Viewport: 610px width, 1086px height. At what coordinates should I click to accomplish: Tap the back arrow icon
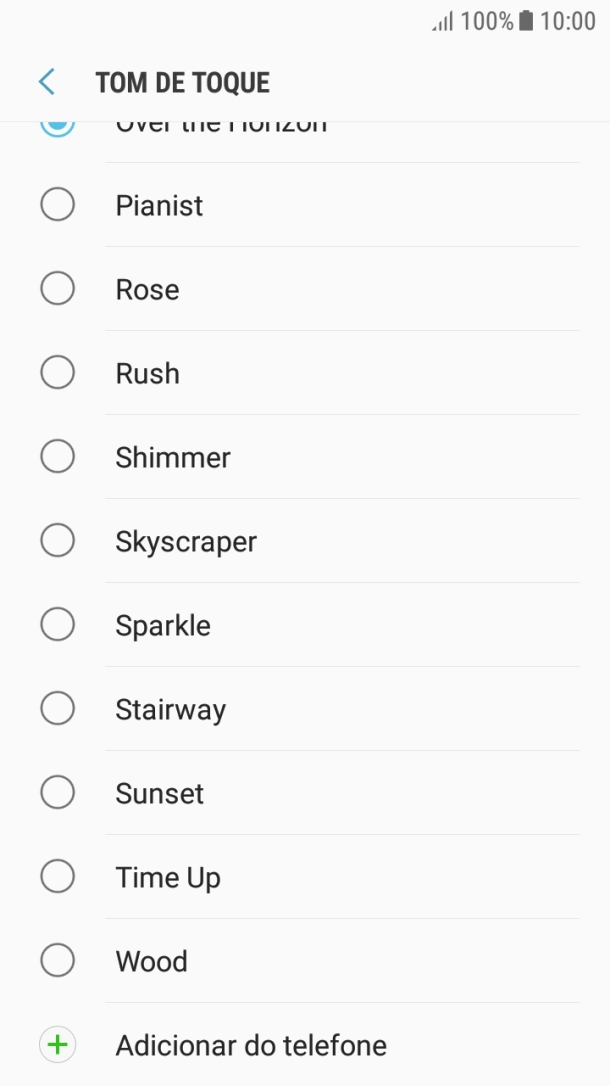point(46,82)
